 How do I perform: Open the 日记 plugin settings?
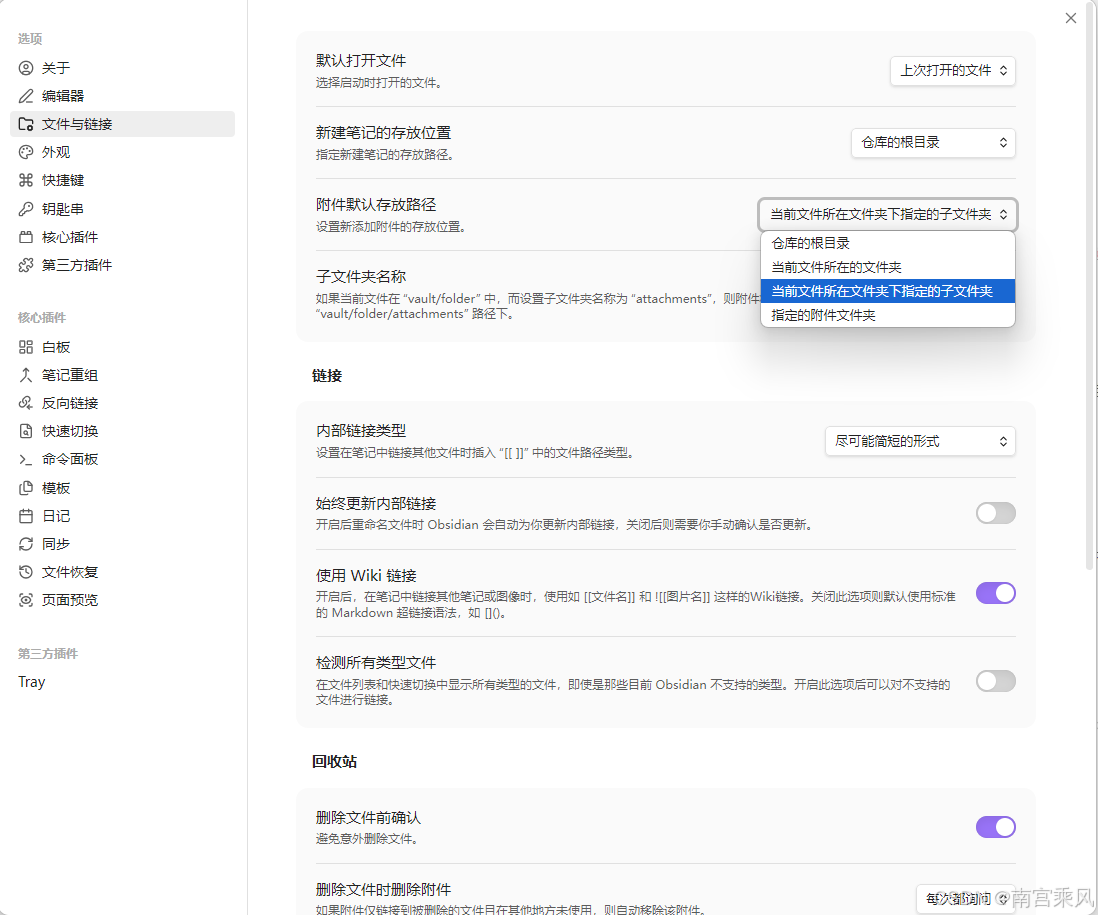(123, 516)
